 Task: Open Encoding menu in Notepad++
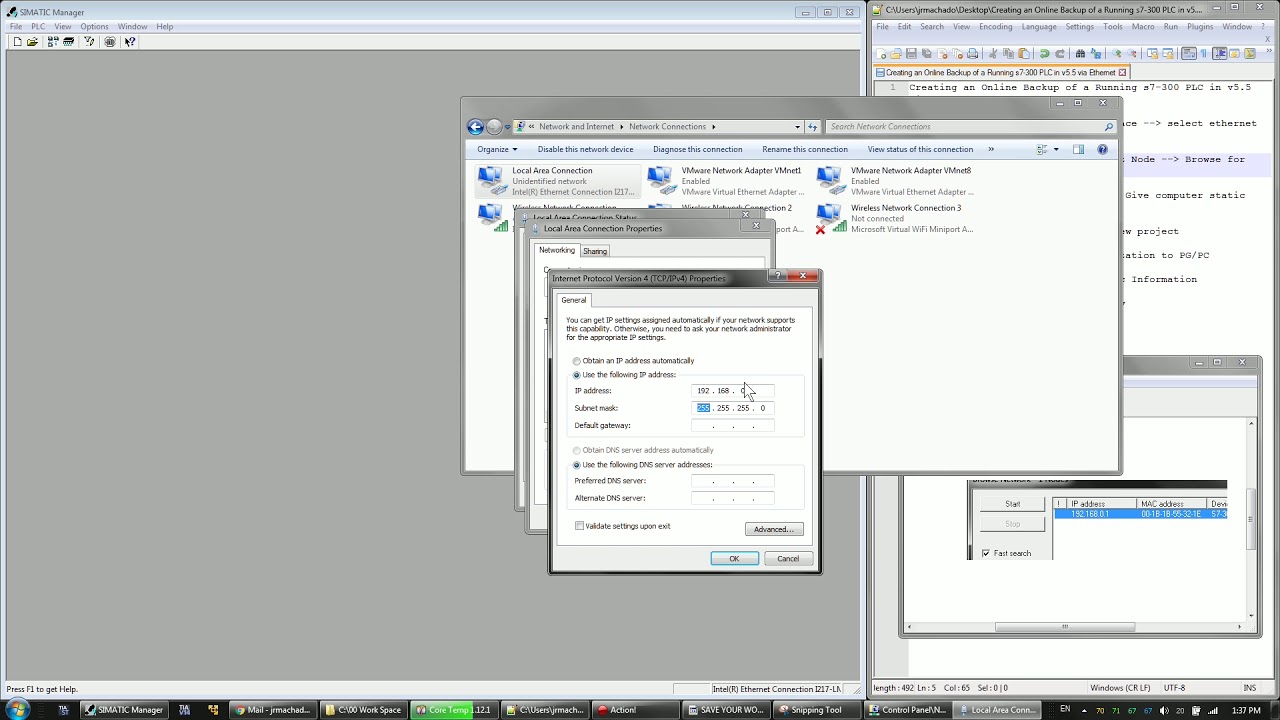click(996, 26)
